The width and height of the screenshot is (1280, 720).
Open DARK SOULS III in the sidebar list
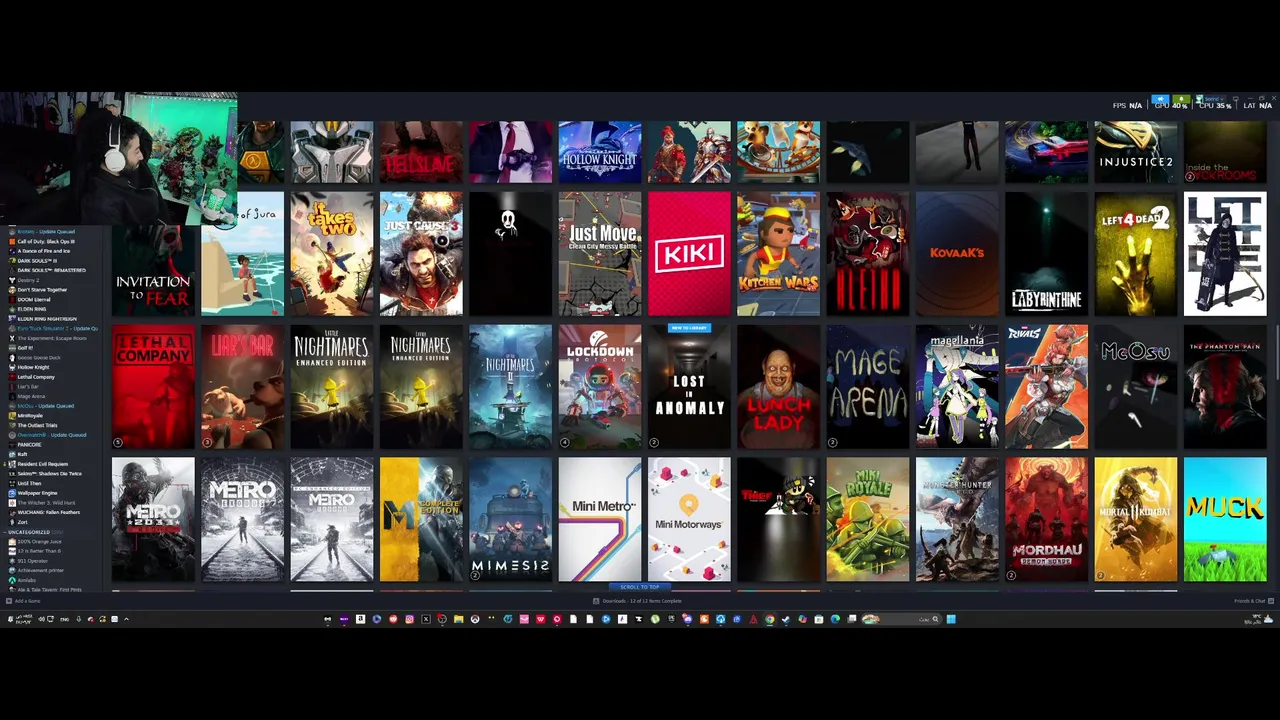(37, 261)
